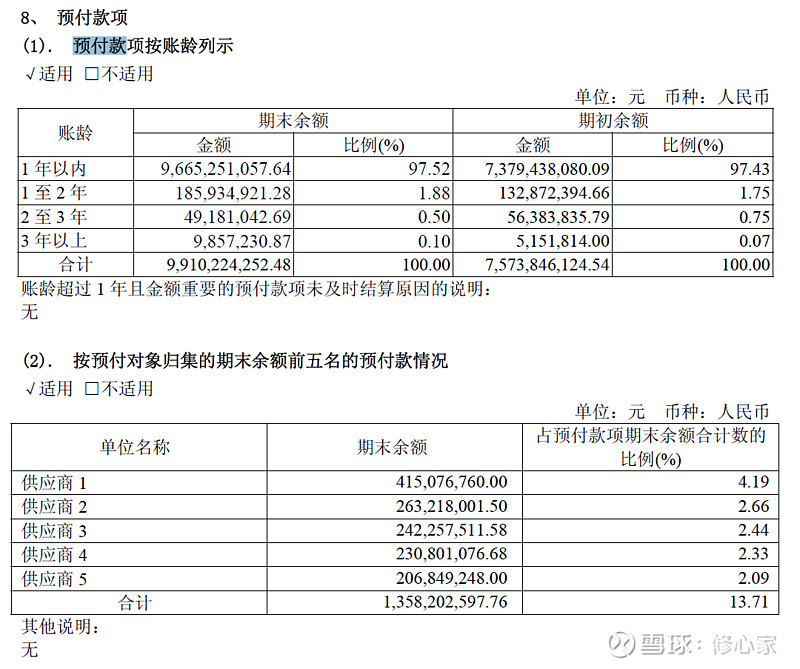800x669 pixels.
Task: Check the 不适用 checkbox under 预付款项按账龄列示
Action: [x=91, y=74]
